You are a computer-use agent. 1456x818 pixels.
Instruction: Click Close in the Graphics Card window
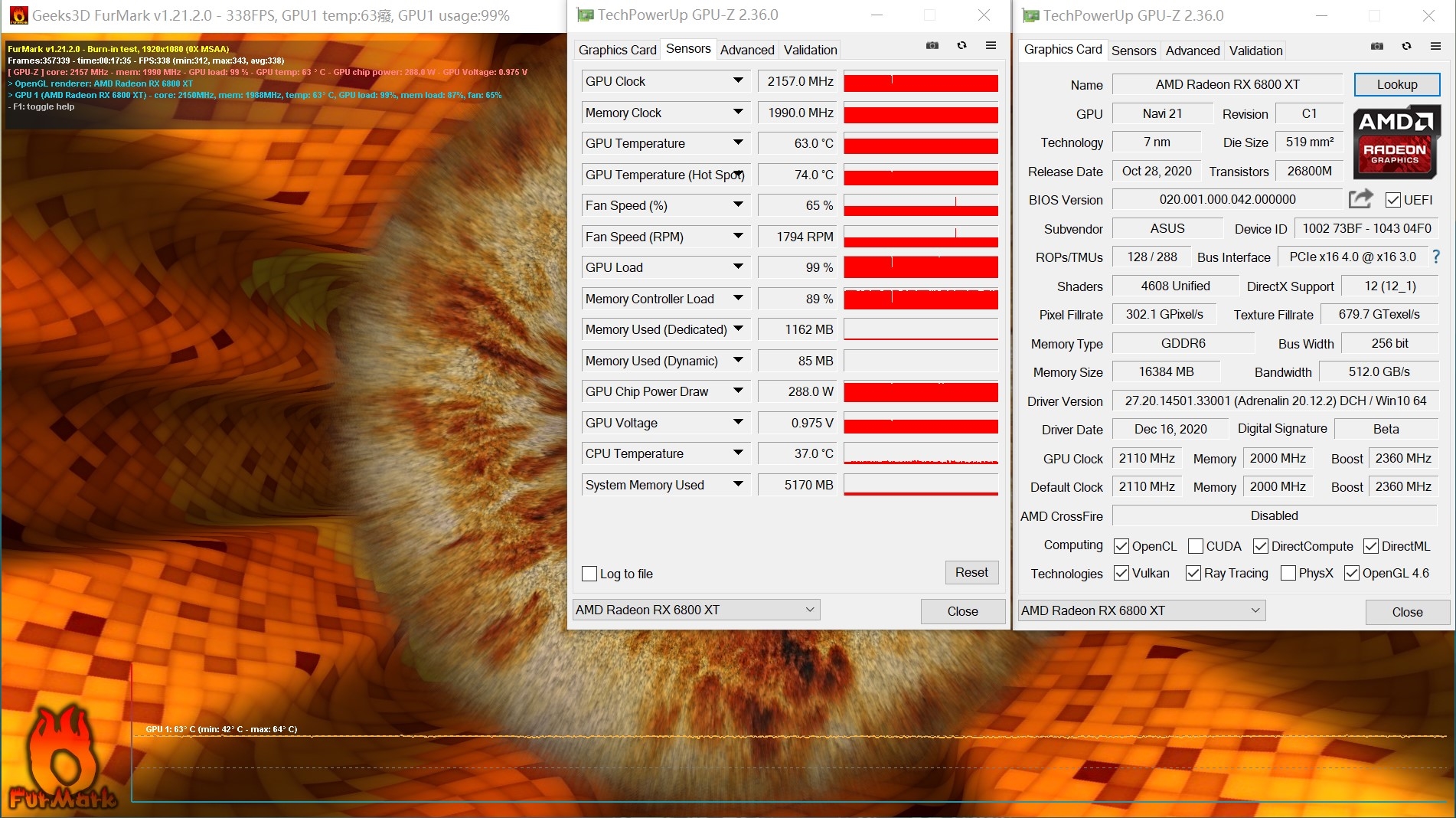[1407, 612]
